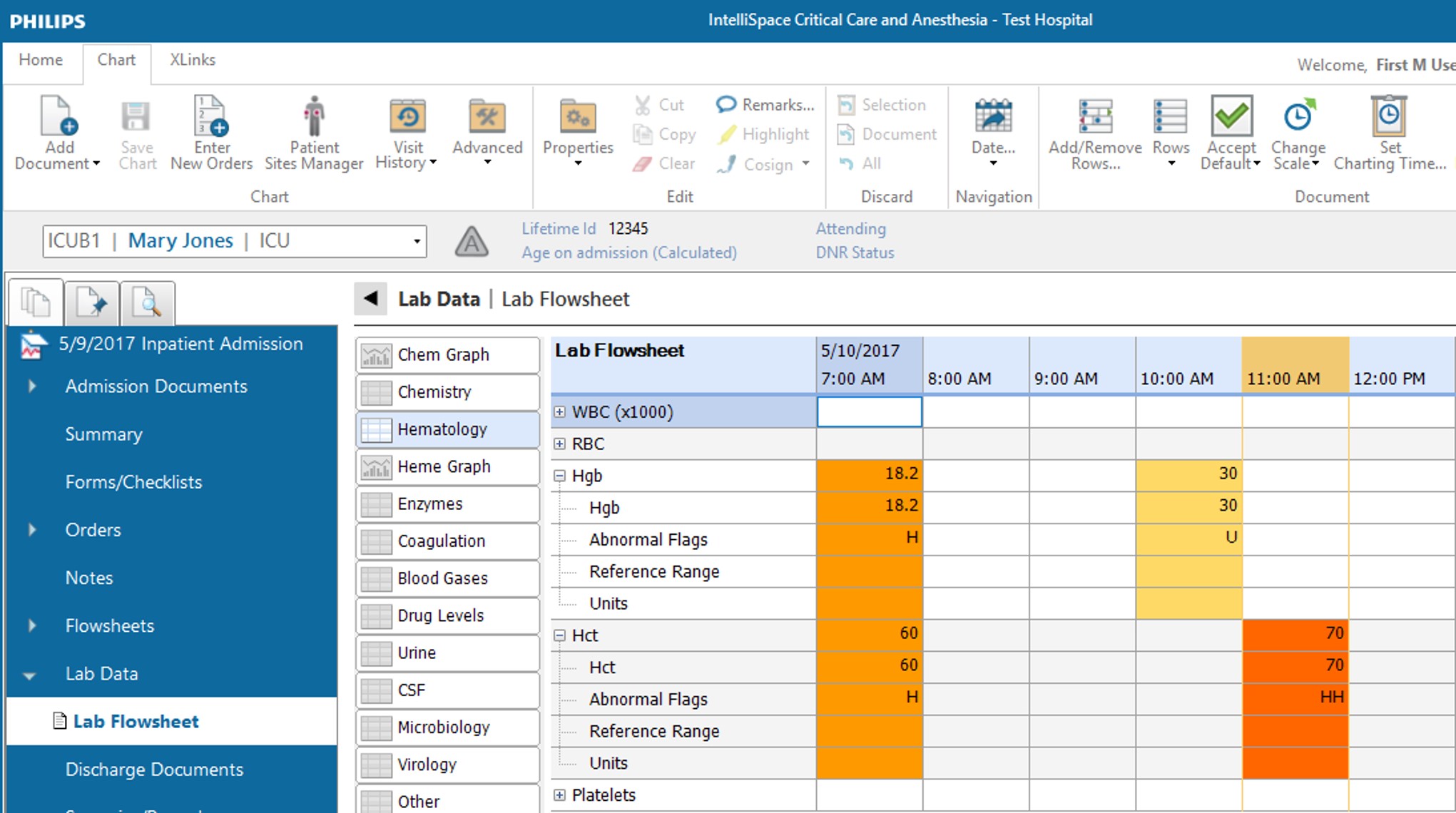
Task: Open Add/Remove Rows
Action: click(1095, 133)
